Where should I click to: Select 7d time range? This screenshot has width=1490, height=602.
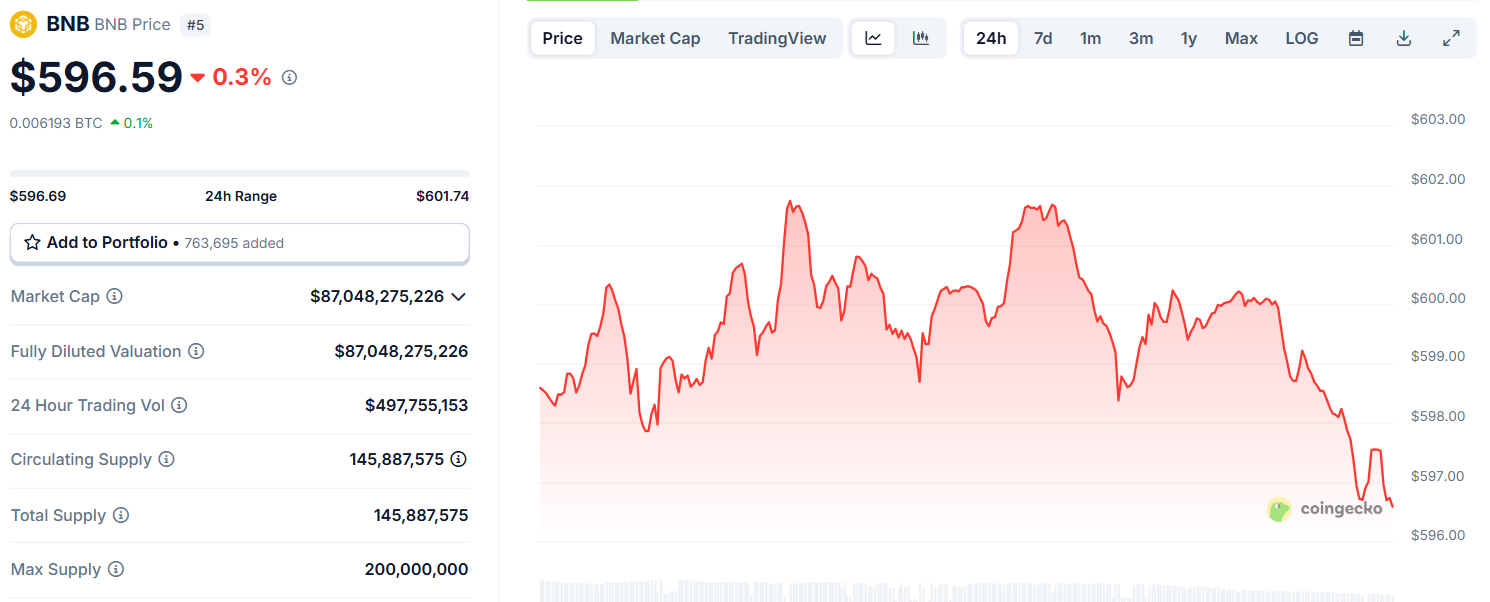click(x=1043, y=38)
